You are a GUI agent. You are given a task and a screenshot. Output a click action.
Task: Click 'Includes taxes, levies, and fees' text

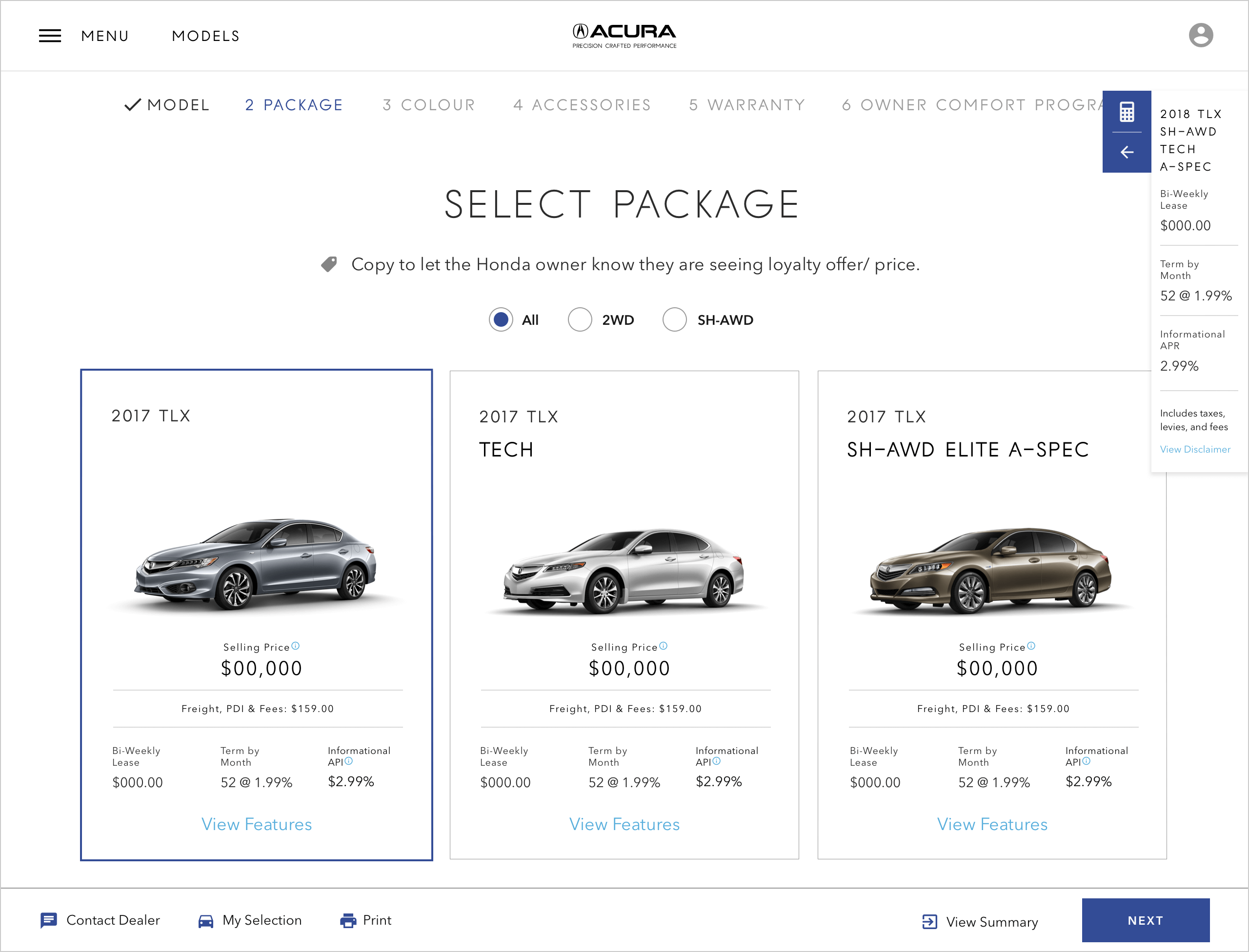1194,420
